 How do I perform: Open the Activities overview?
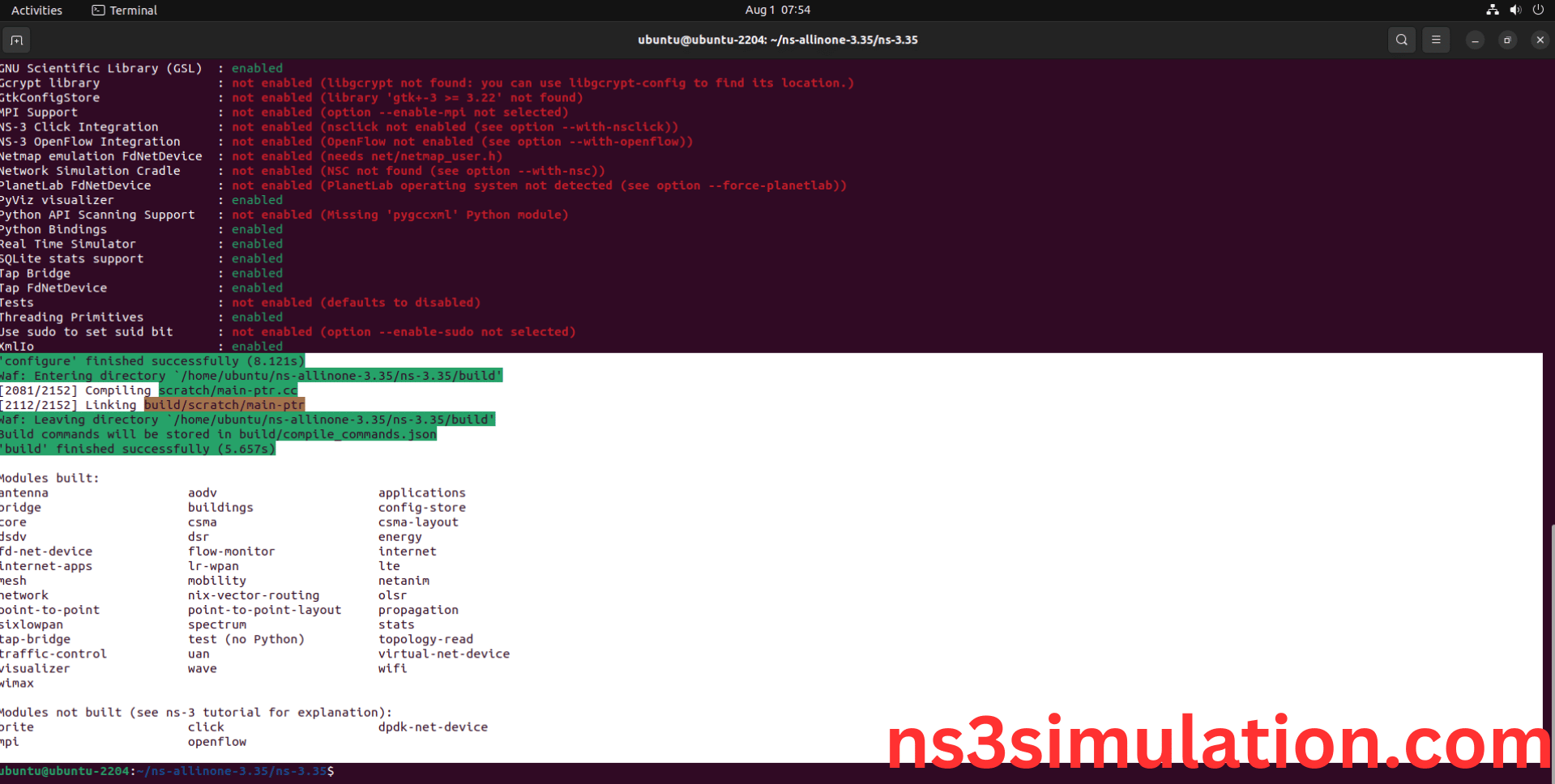[x=36, y=10]
